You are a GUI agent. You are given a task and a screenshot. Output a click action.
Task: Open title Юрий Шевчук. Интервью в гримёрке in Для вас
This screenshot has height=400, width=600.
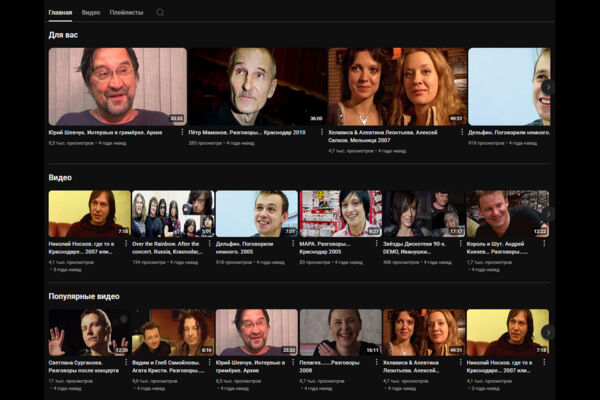point(105,132)
